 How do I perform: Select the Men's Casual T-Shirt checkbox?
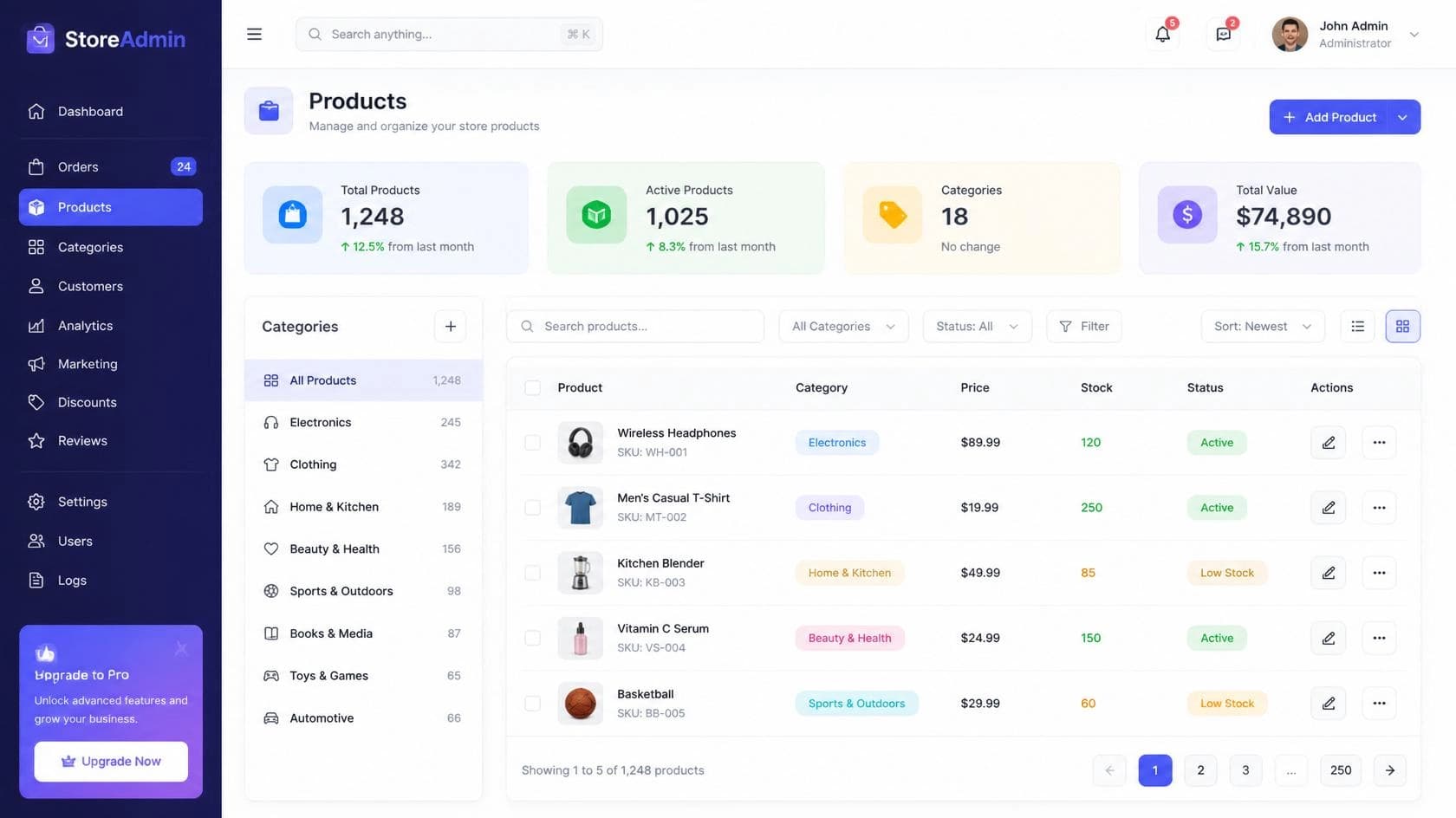pos(532,508)
